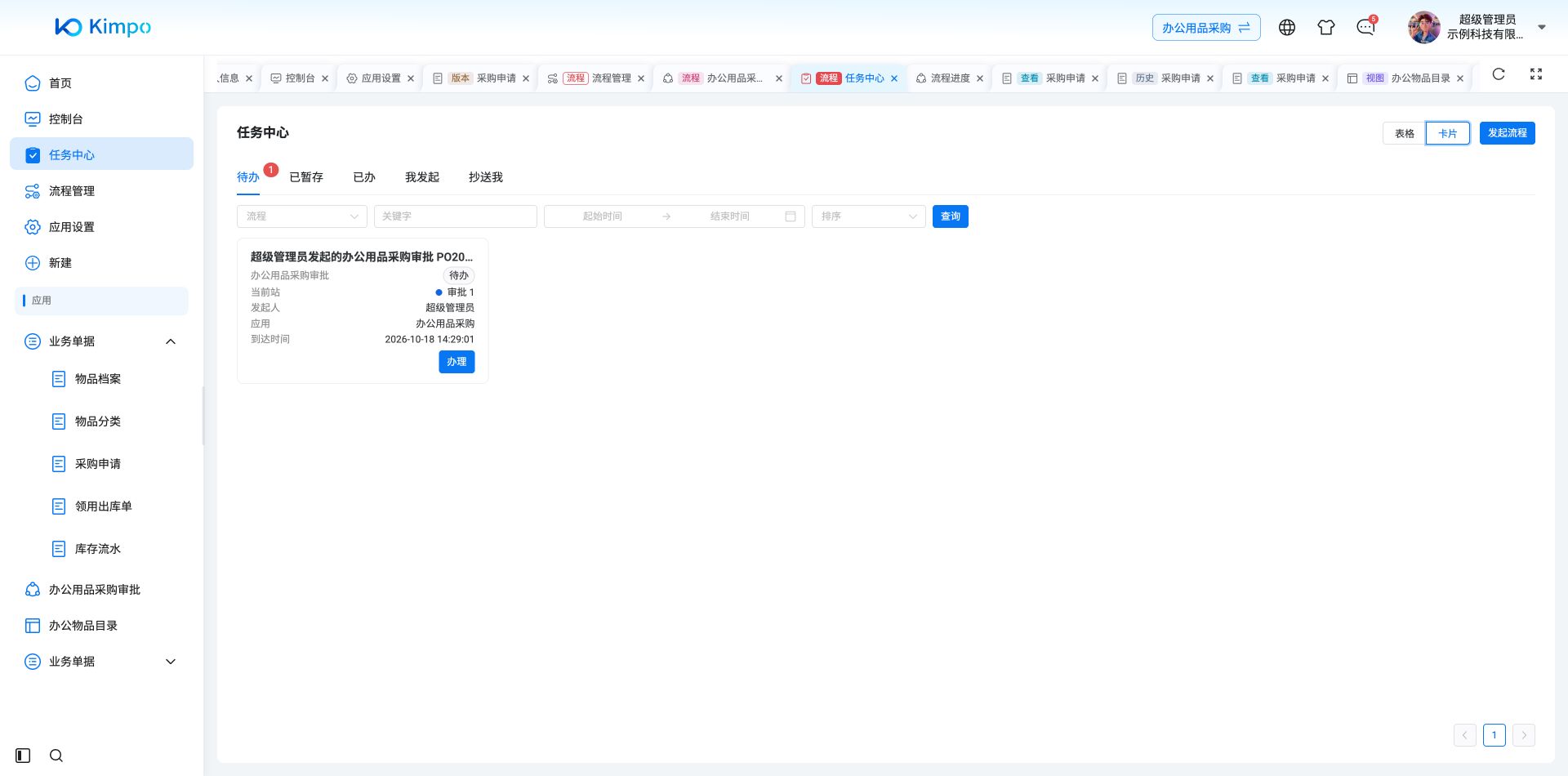Open 应用设置 in the sidebar
This screenshot has width=1568, height=776.
pos(101,227)
